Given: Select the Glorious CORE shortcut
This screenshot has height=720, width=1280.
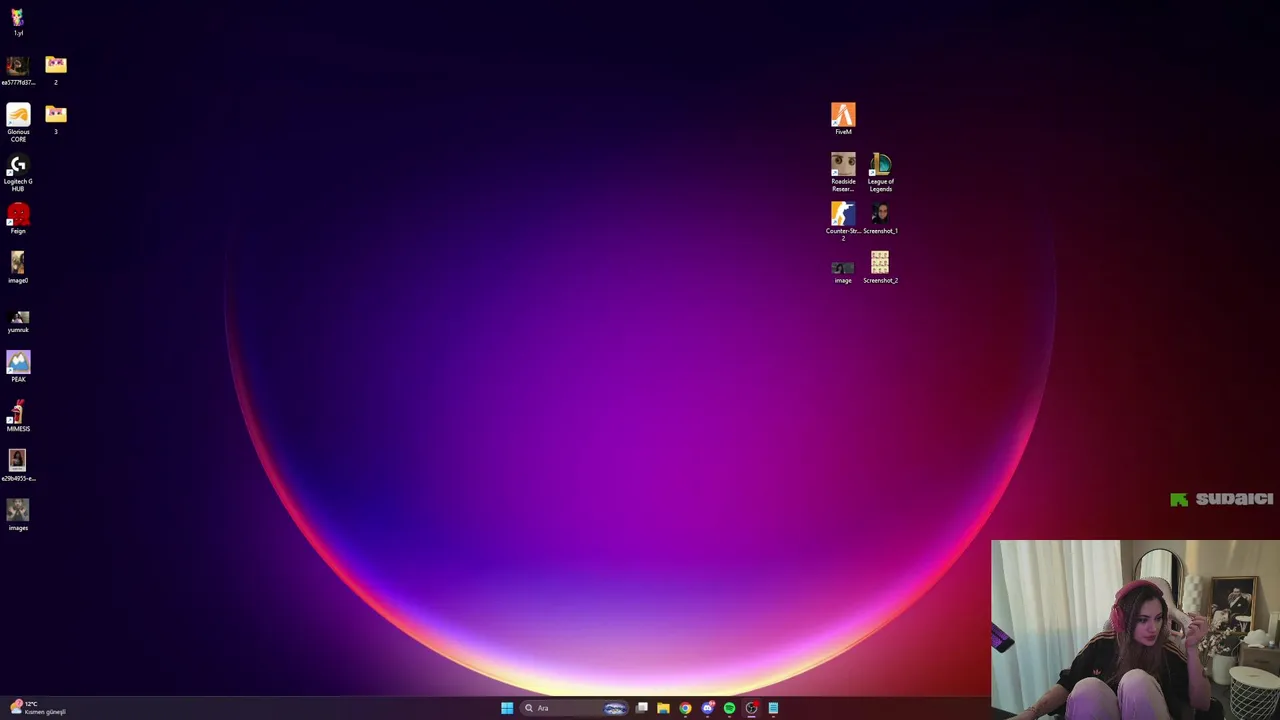Looking at the screenshot, I should 18,123.
